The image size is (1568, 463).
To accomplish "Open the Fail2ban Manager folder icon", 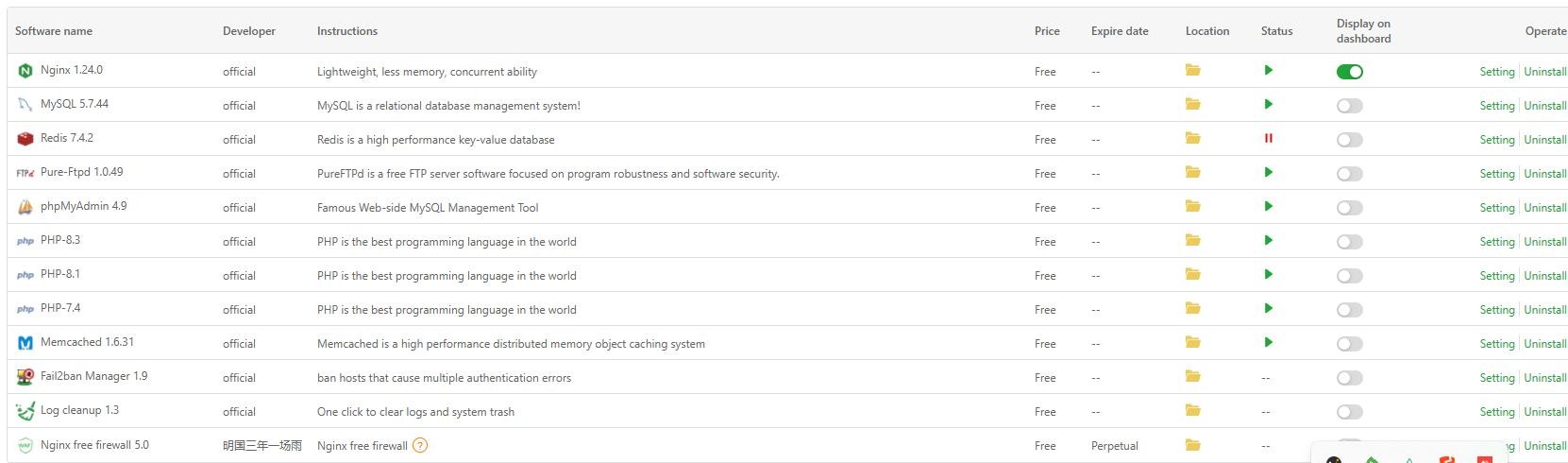I will [x=1193, y=376].
